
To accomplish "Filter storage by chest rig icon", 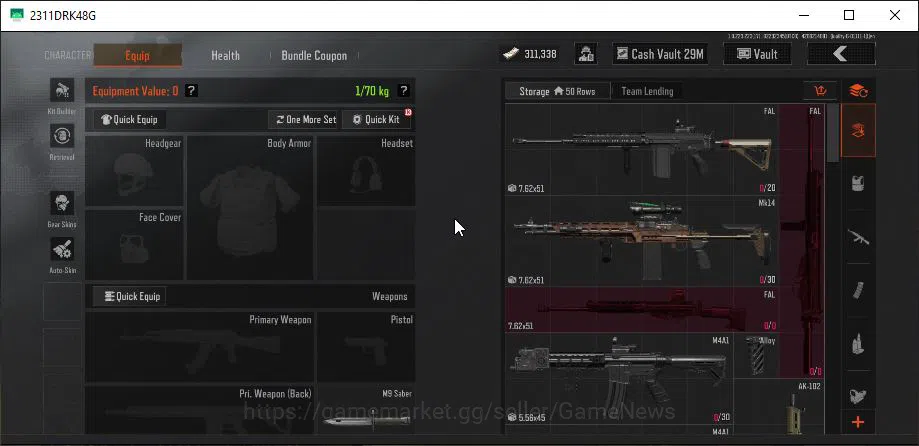I will coord(859,396).
